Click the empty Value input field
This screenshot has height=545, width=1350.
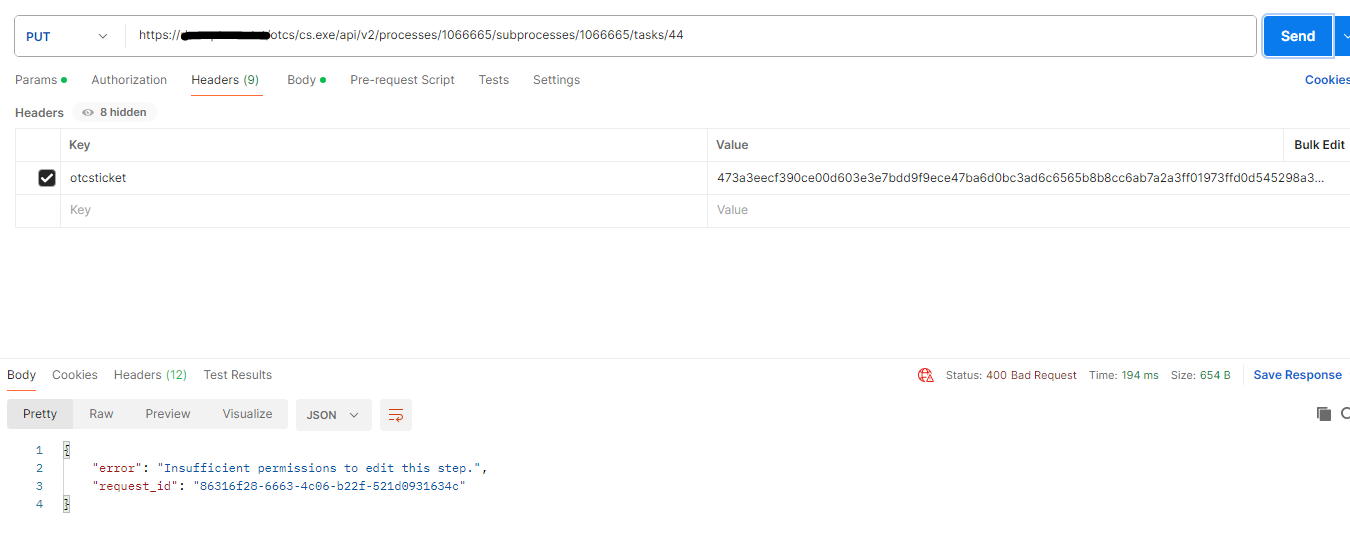pyautogui.click(x=1029, y=210)
